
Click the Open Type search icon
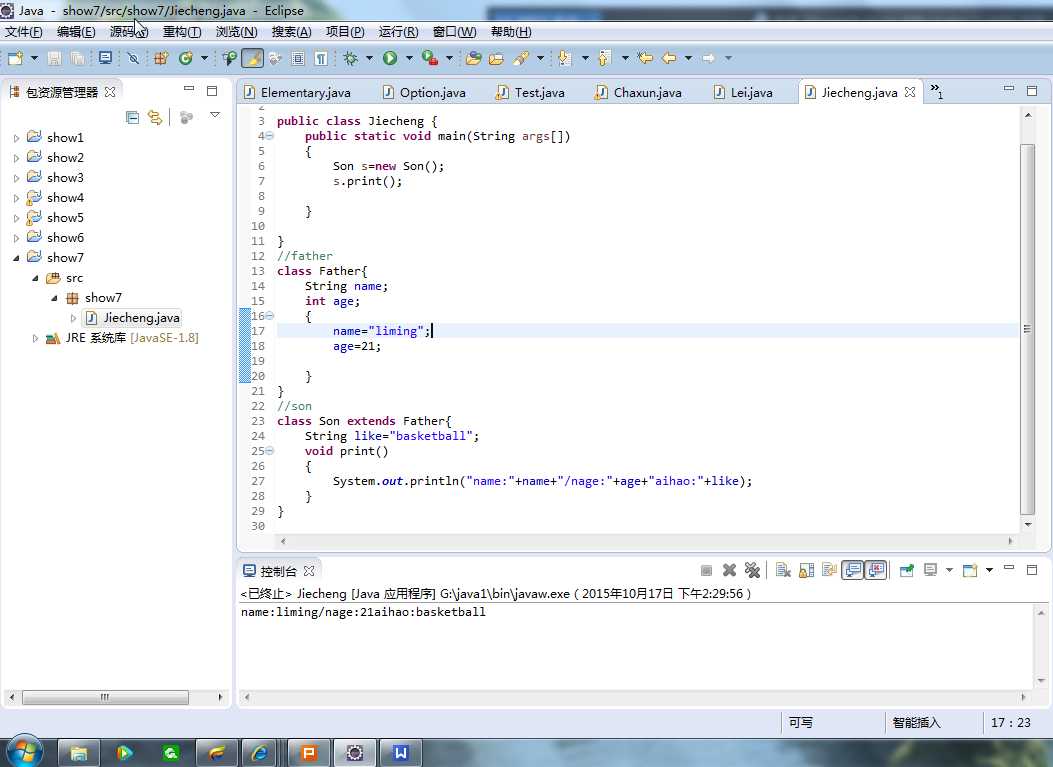(x=230, y=58)
